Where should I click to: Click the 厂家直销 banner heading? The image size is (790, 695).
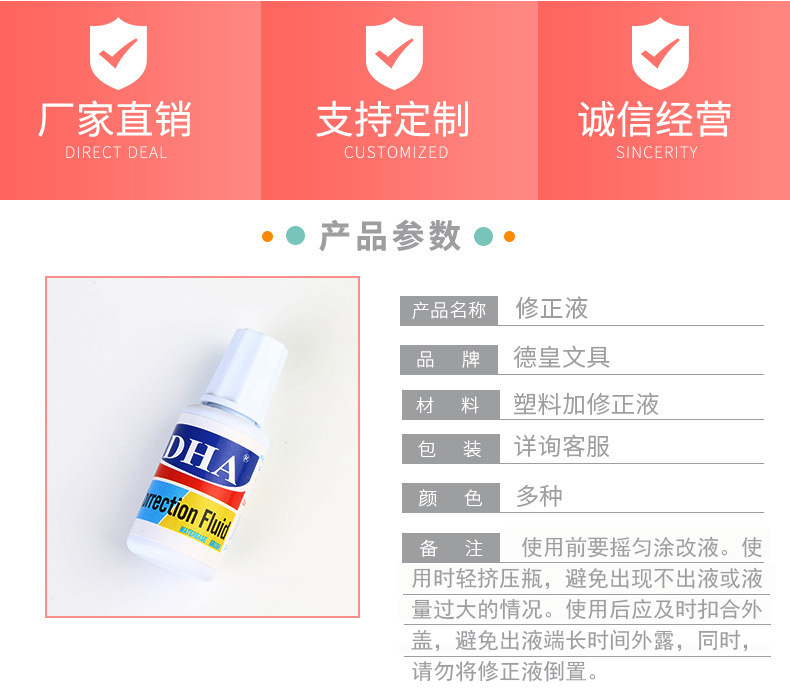115,119
